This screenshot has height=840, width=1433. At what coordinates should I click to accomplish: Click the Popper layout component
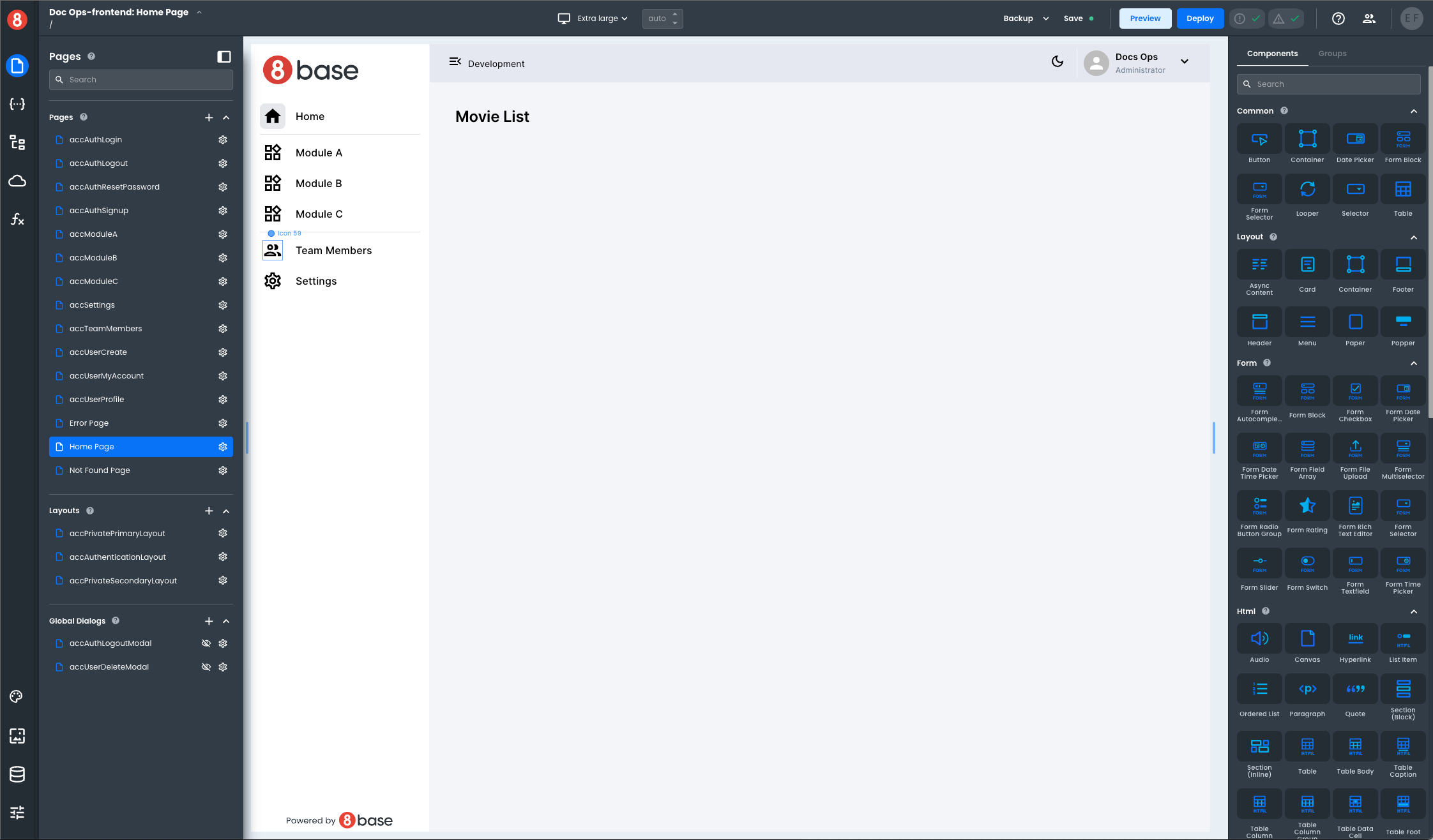click(x=1403, y=322)
